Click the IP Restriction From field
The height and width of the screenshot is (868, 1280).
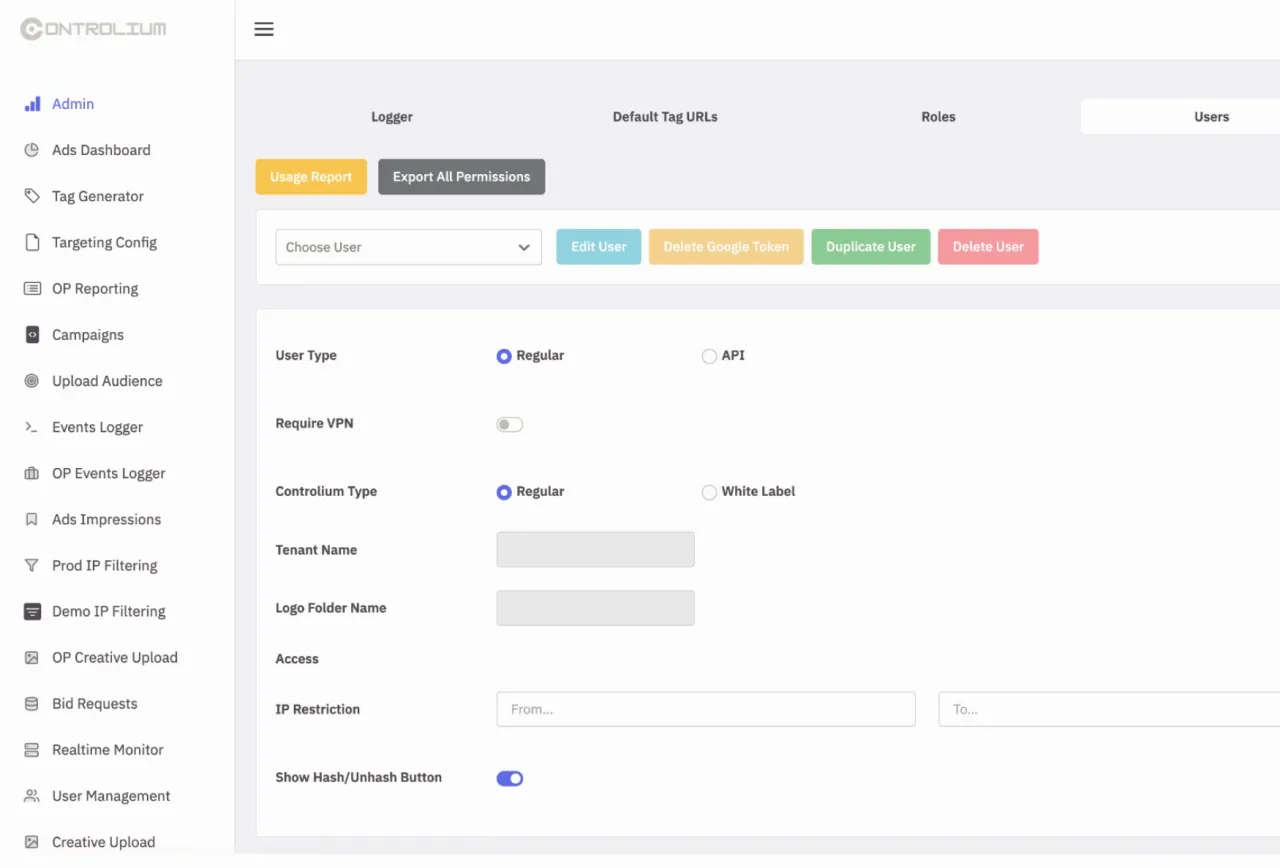pos(706,709)
